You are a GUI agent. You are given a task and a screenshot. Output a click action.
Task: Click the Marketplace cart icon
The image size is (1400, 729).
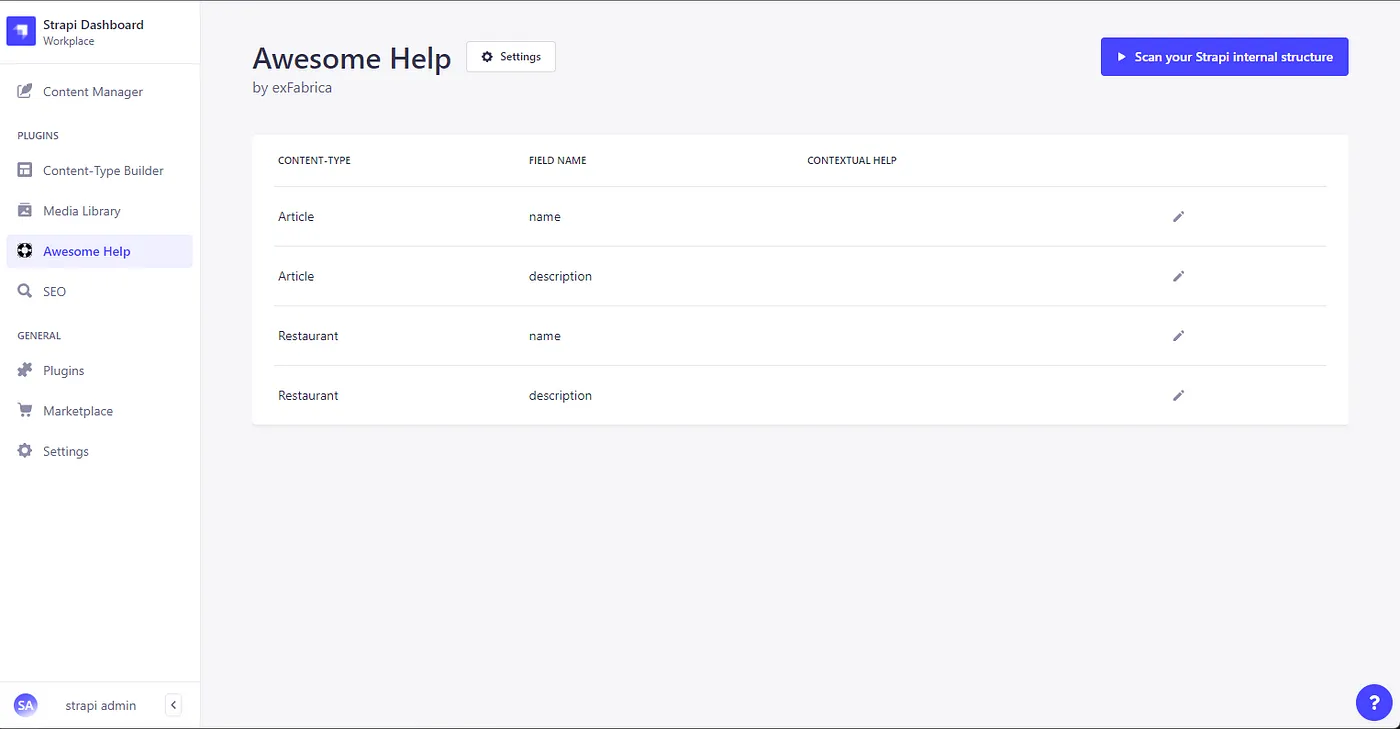point(25,411)
